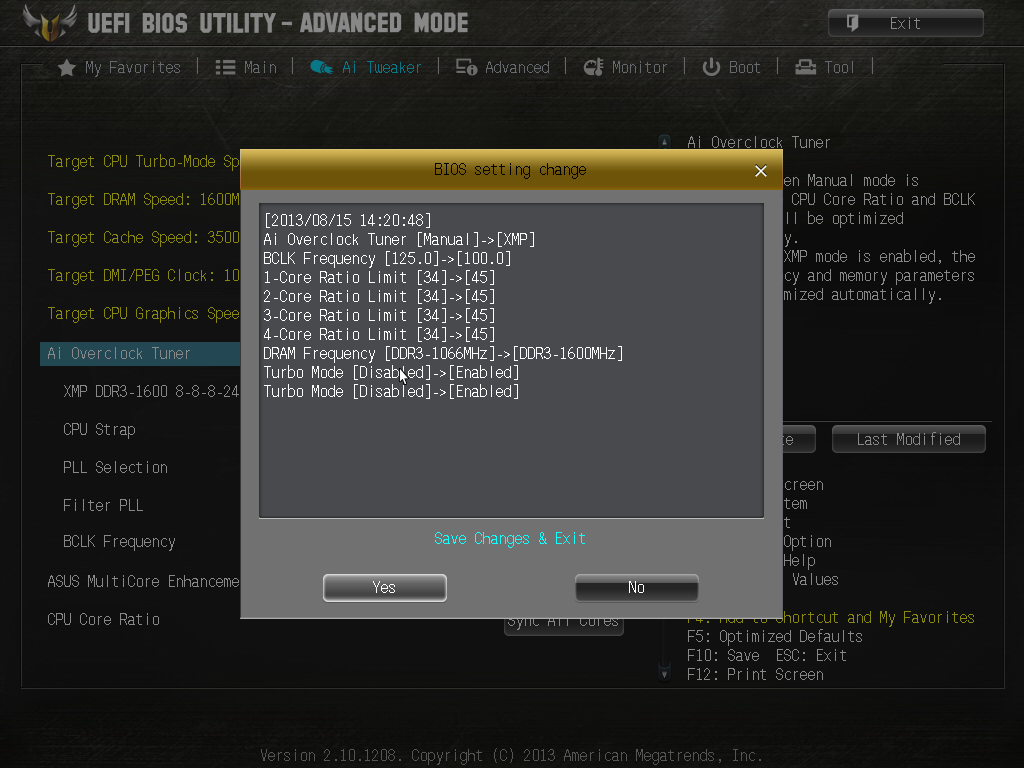Click the Ai Overclock Tuner Manual to XMP line
Screen dimensions: 1024x768
[400, 240]
